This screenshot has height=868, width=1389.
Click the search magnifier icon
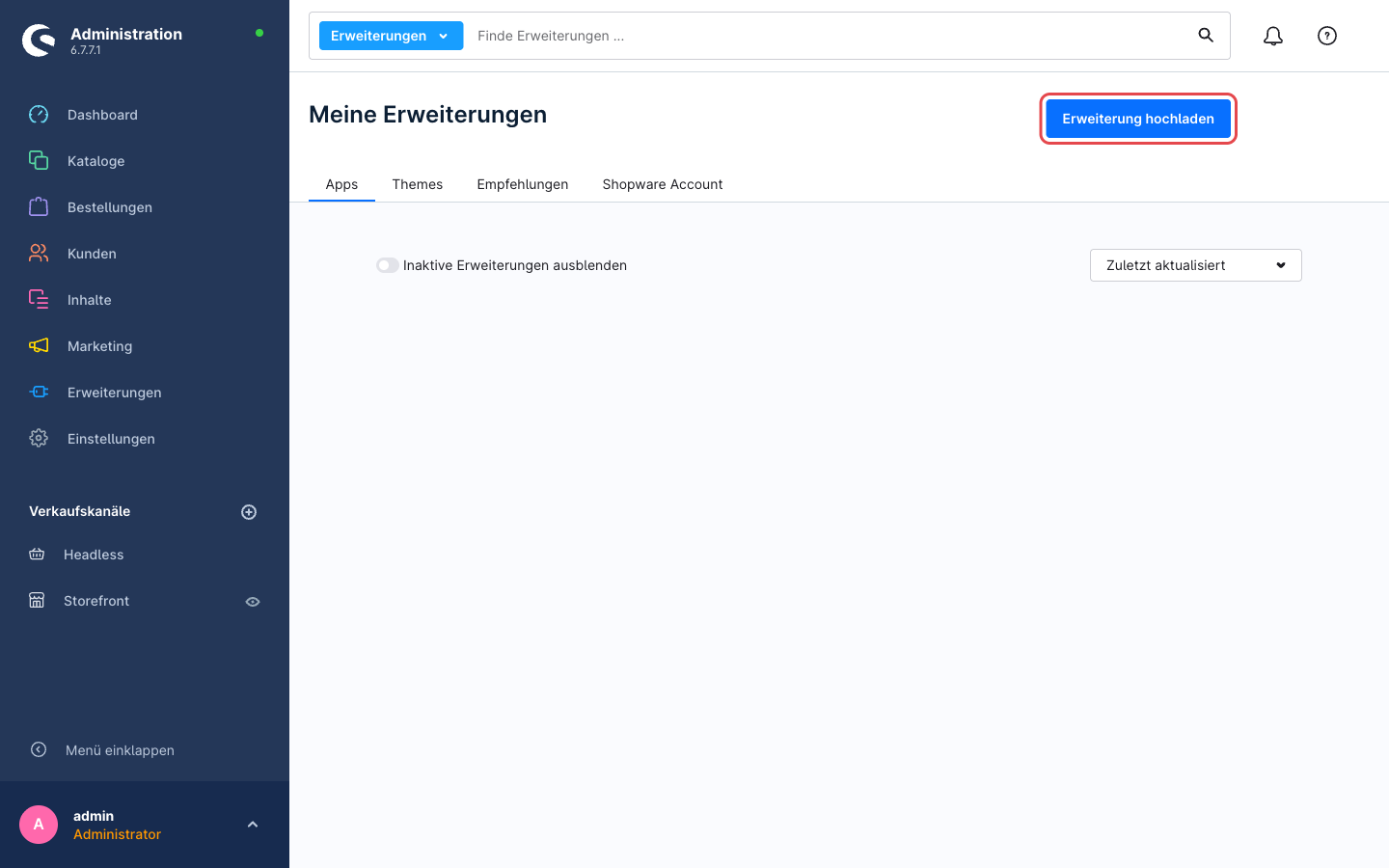pyautogui.click(x=1206, y=35)
